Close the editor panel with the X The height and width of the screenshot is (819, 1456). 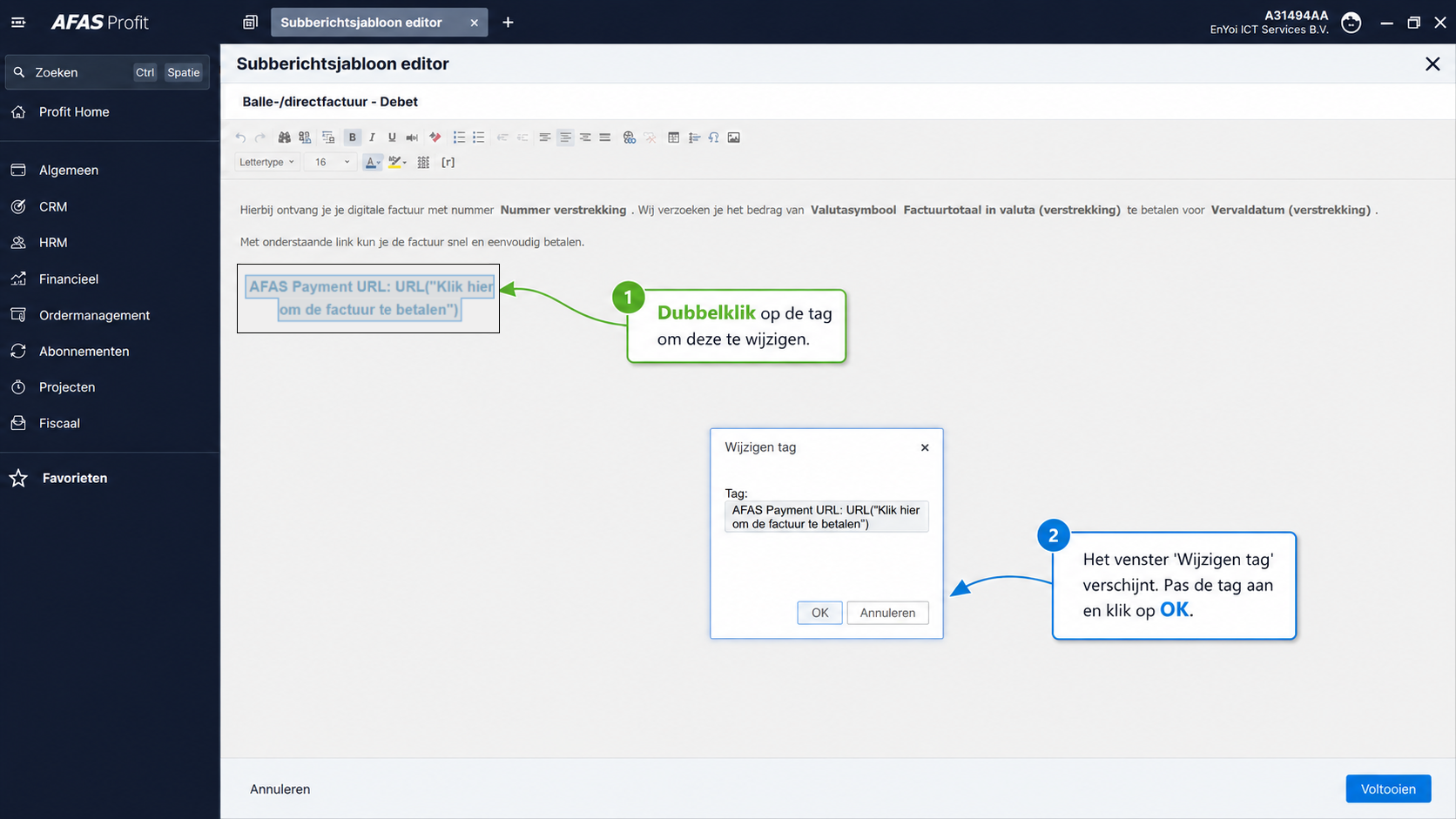pyautogui.click(x=1432, y=64)
